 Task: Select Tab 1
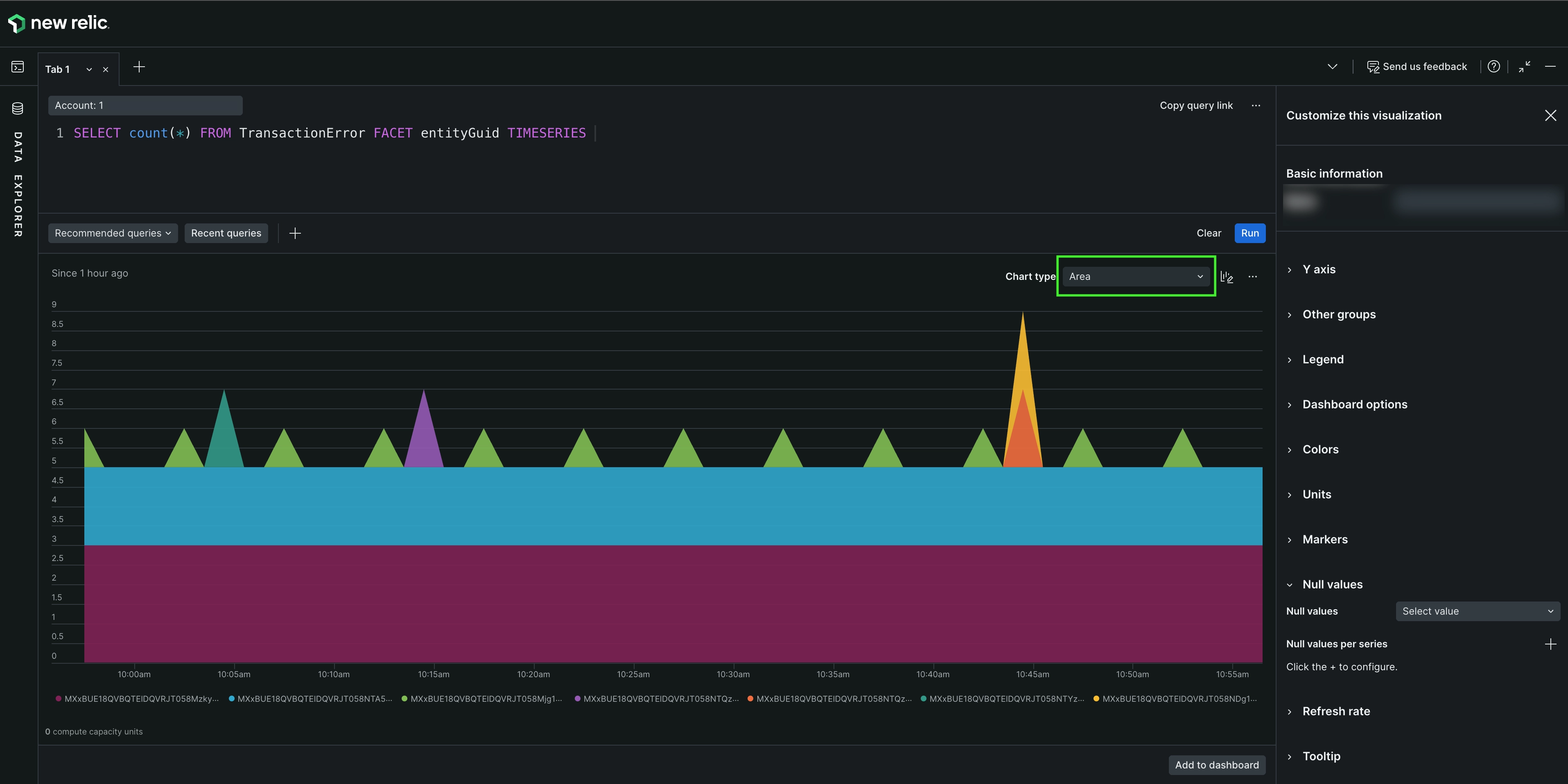(58, 69)
